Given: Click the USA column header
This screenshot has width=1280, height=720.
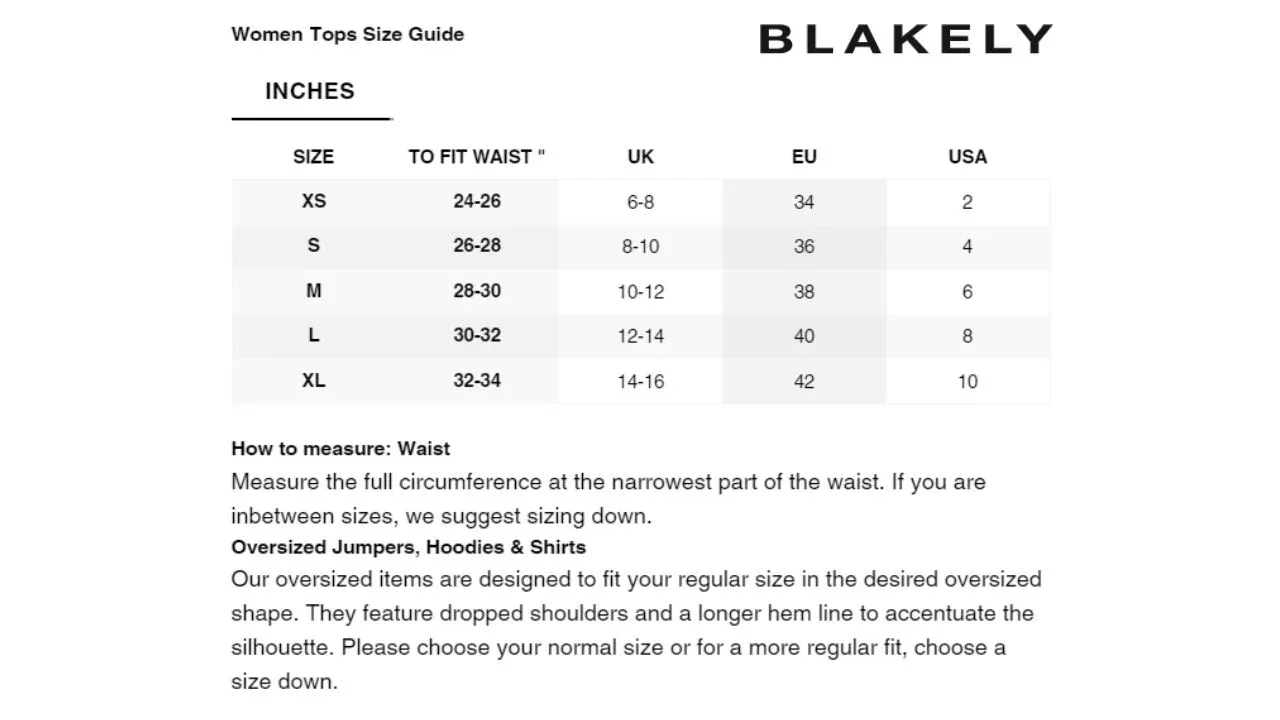Looking at the screenshot, I should (967, 157).
